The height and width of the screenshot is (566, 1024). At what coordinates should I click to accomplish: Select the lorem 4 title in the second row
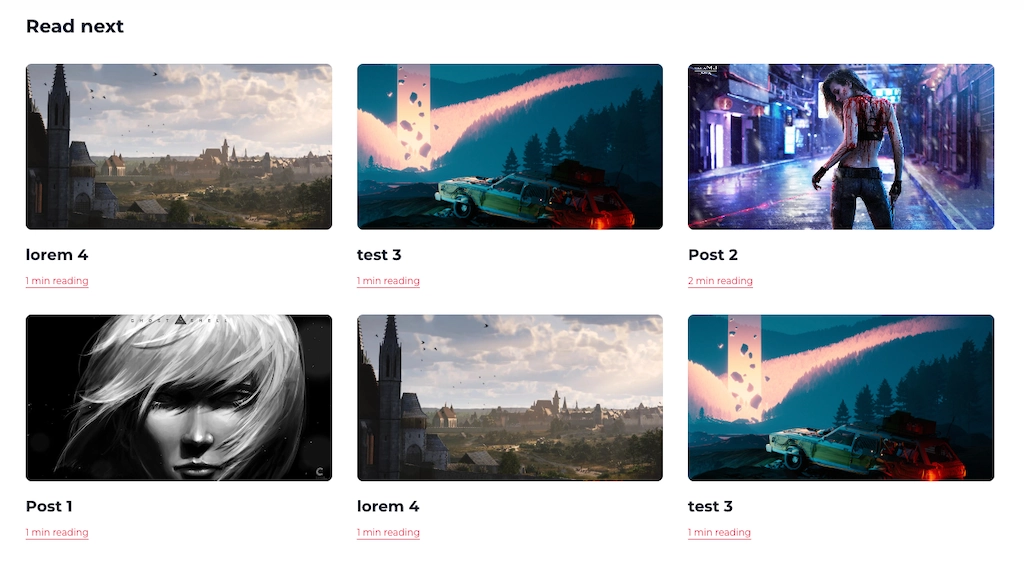[388, 507]
